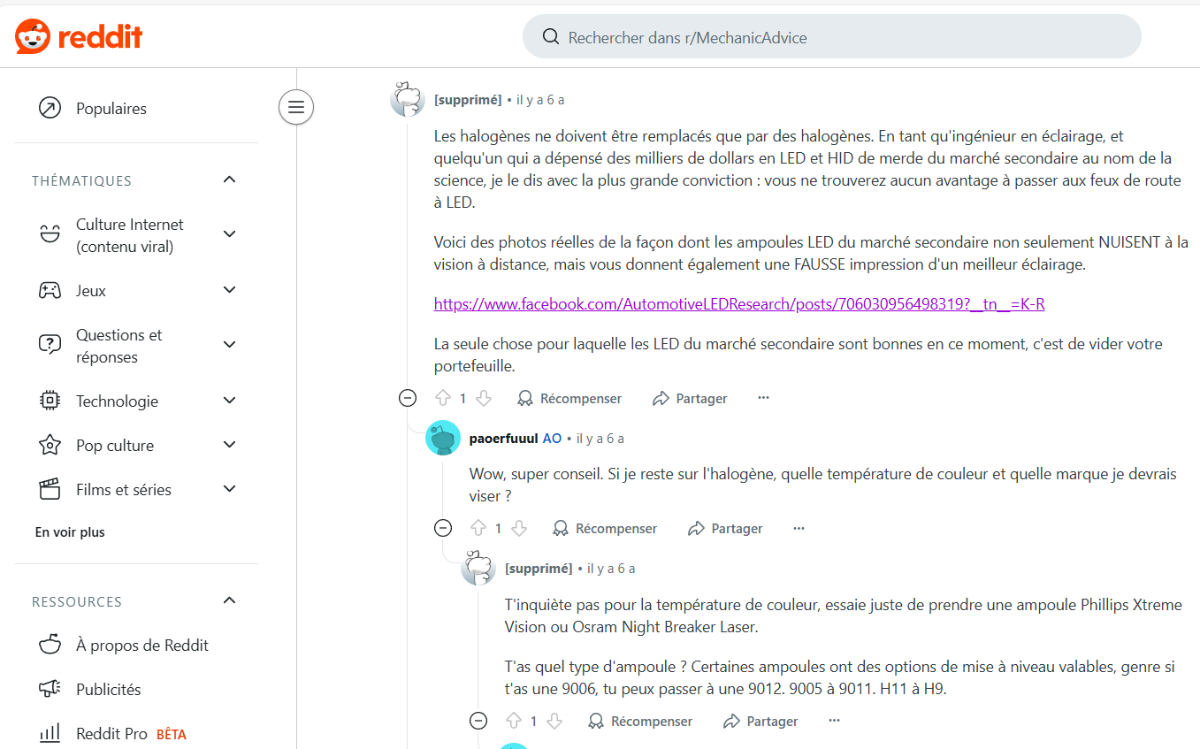
Task: Downvote the Phillips Xtreme Vision comment
Action: pos(555,721)
